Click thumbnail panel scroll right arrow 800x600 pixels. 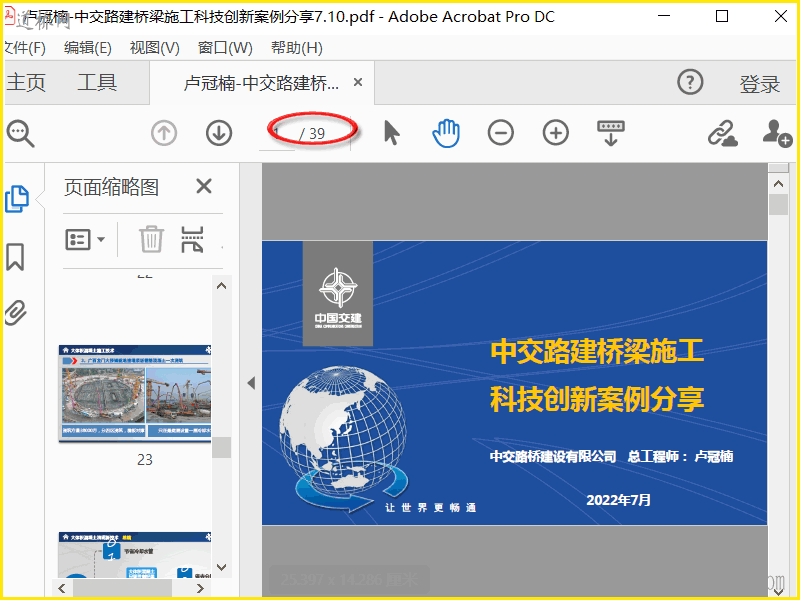coord(200,588)
